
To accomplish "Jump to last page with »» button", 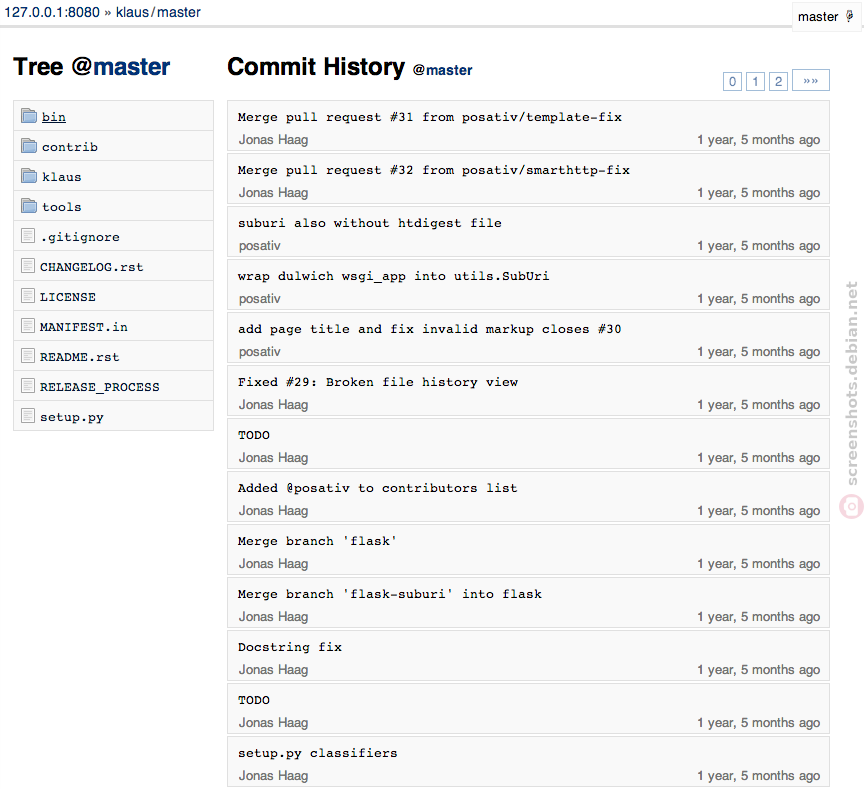I will coord(811,80).
